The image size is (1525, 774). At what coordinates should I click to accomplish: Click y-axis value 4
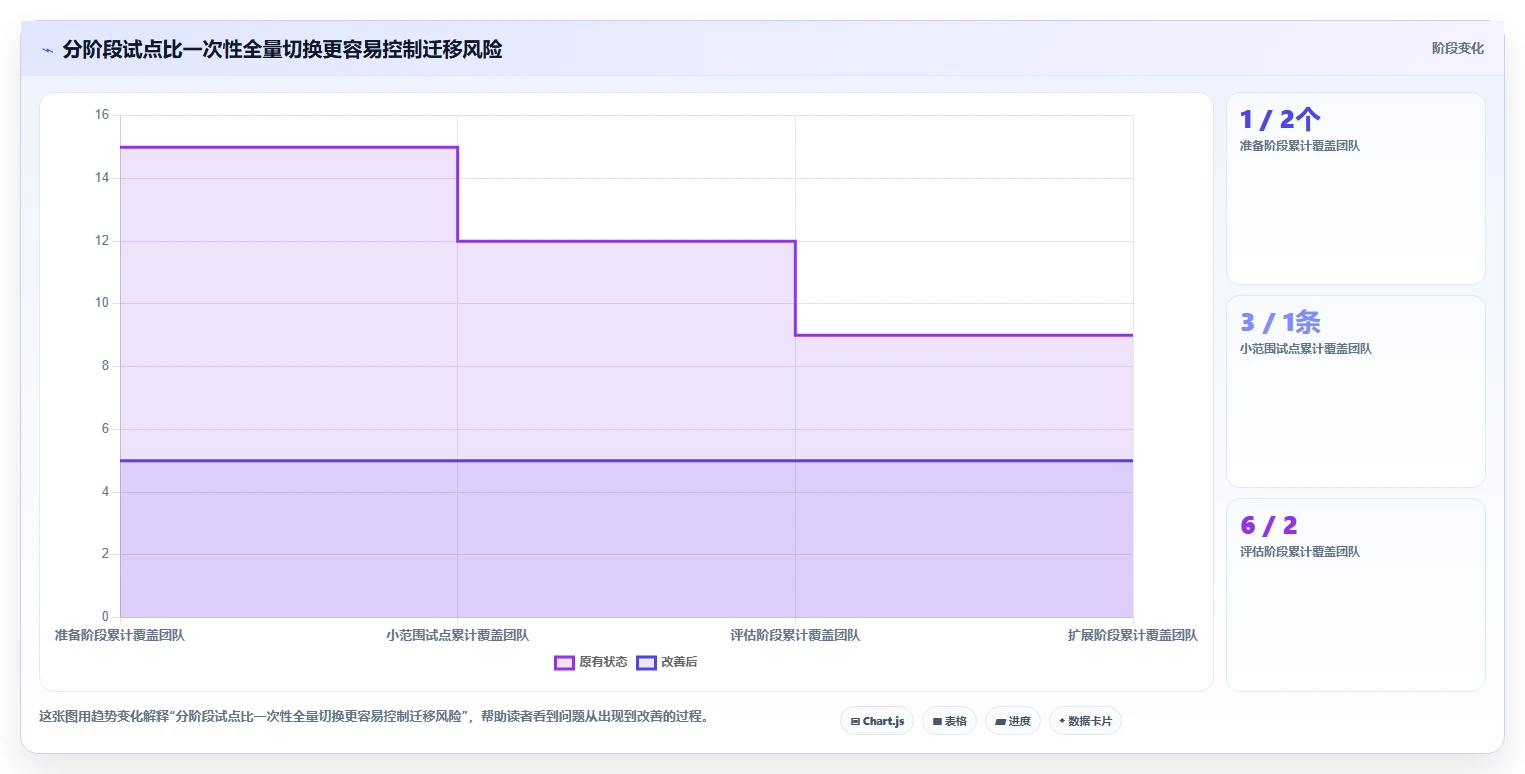pos(105,492)
